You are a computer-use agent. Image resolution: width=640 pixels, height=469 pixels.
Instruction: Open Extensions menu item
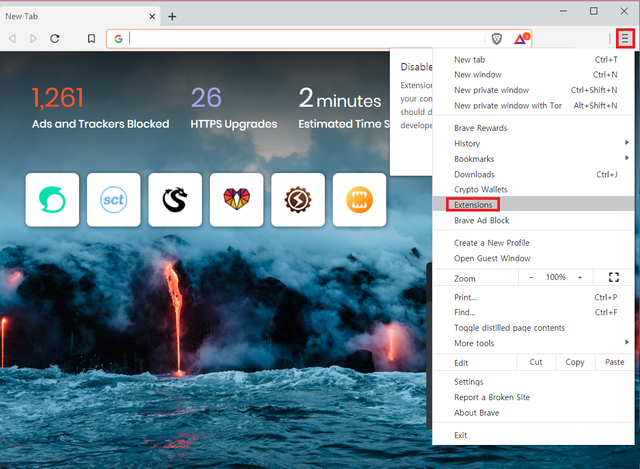point(533,204)
